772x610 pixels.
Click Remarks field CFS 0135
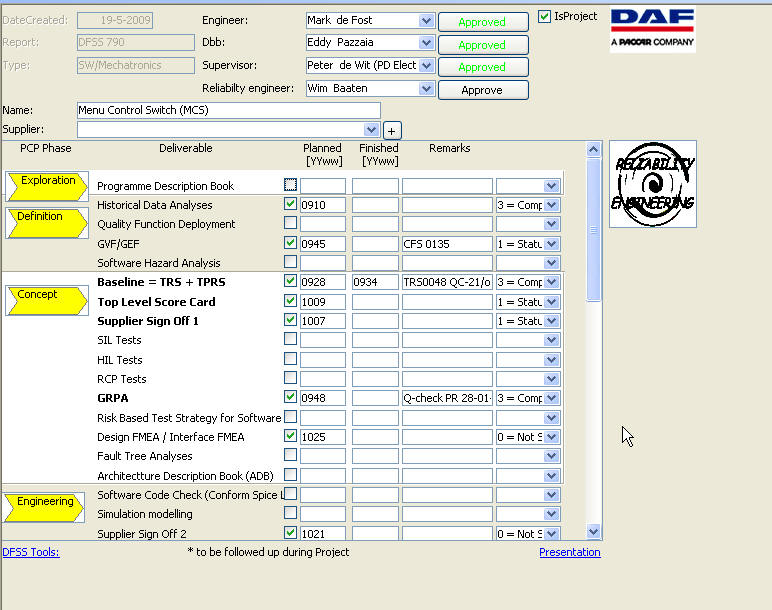tap(447, 244)
